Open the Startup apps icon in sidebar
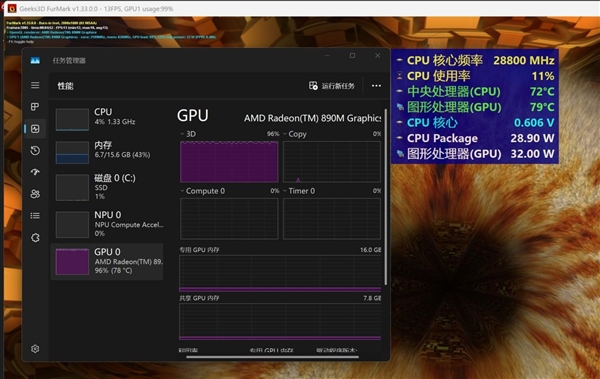This screenshot has height=379, width=600. point(35,172)
